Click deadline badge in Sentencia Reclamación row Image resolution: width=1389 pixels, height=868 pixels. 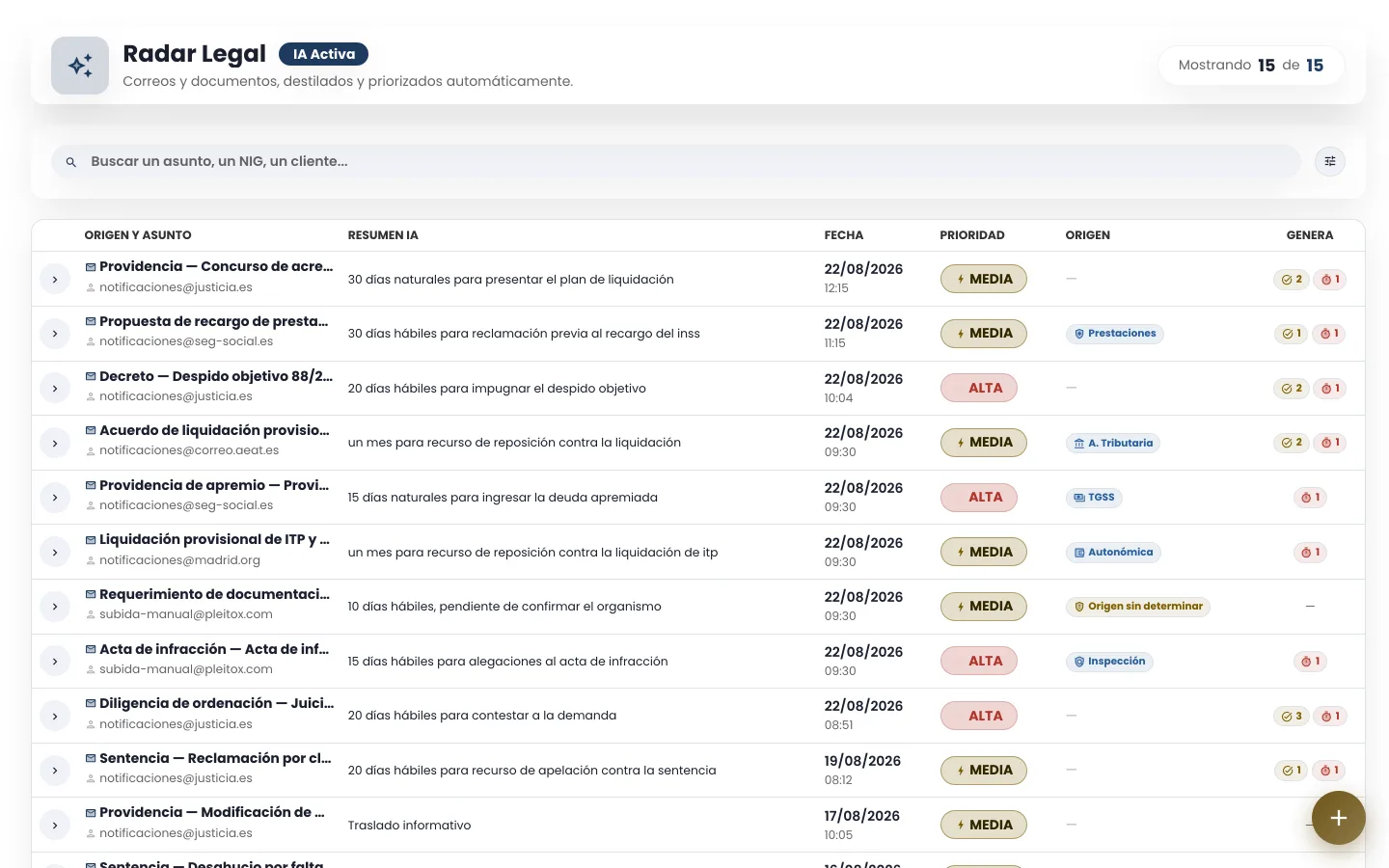click(1329, 771)
